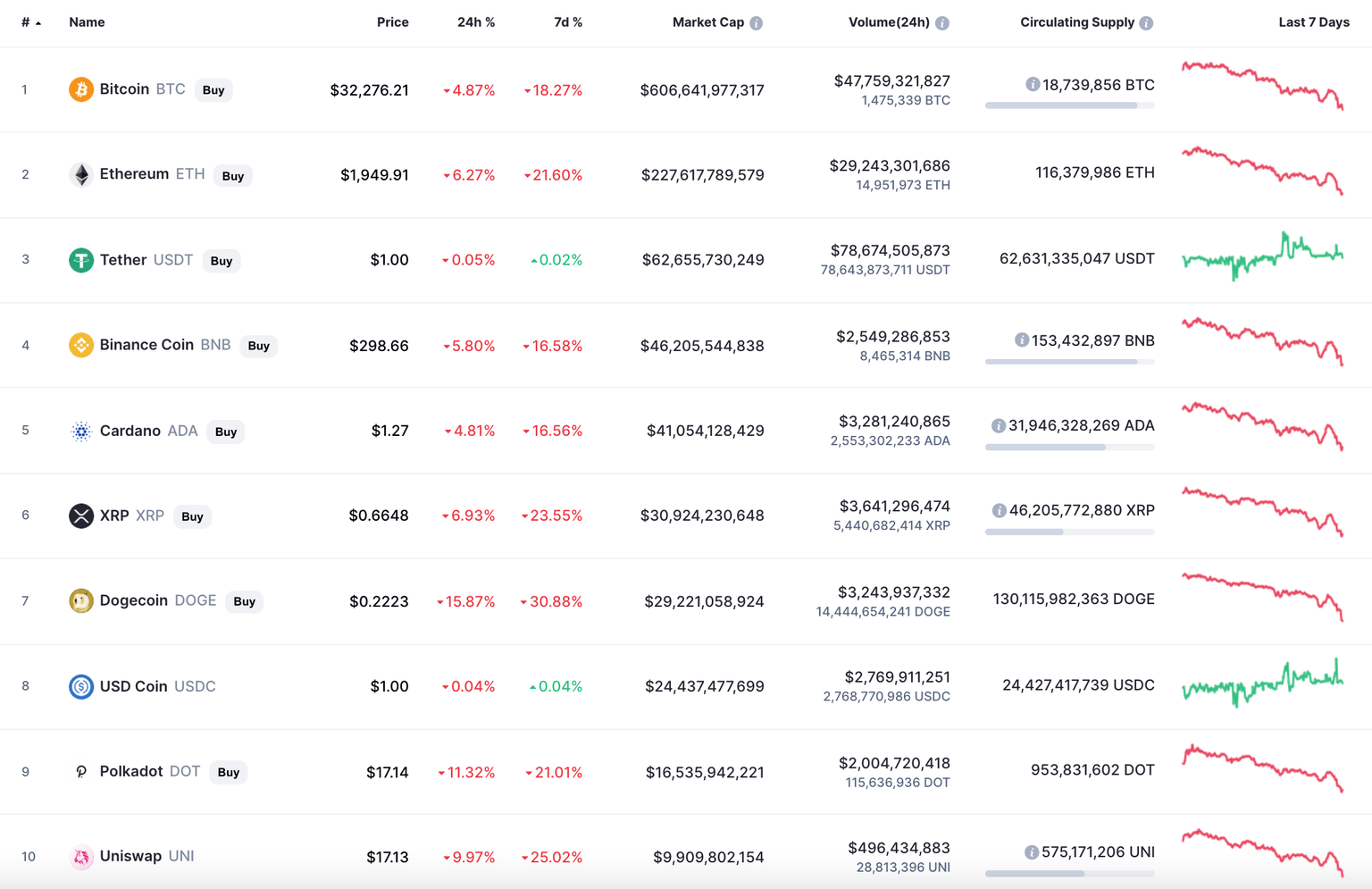This screenshot has height=889, width=1372.
Task: Sort by the Name column header
Action: (87, 22)
